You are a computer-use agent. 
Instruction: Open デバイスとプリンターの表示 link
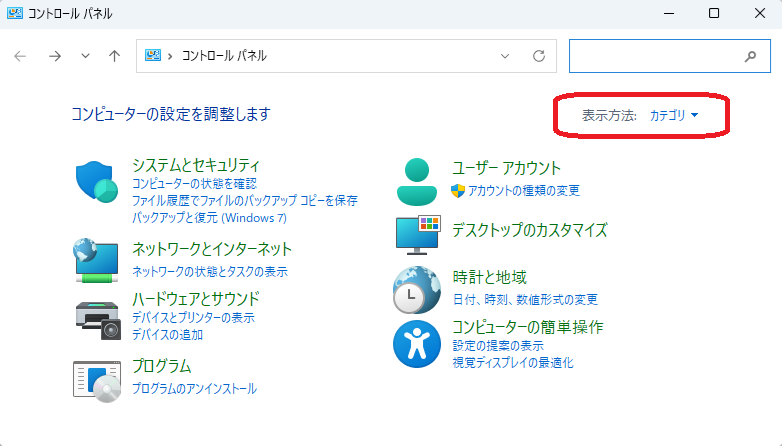coord(193,317)
